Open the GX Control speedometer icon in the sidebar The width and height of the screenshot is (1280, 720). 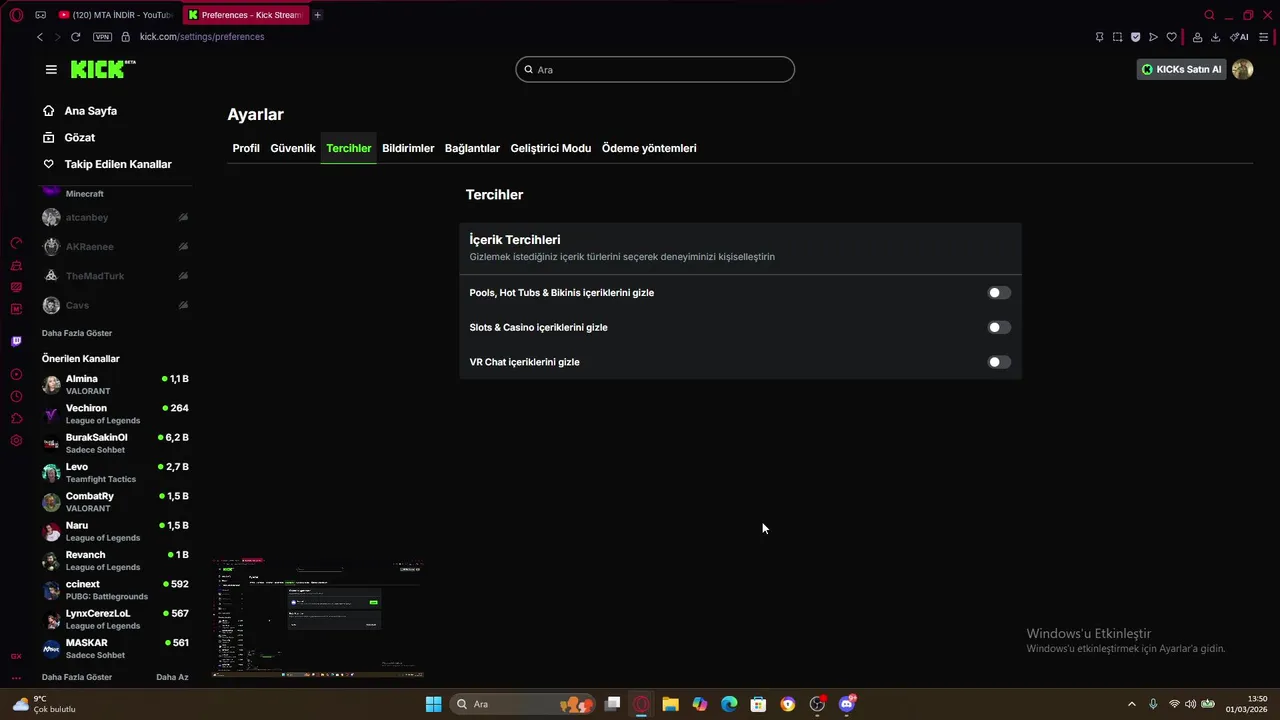pyautogui.click(x=16, y=243)
